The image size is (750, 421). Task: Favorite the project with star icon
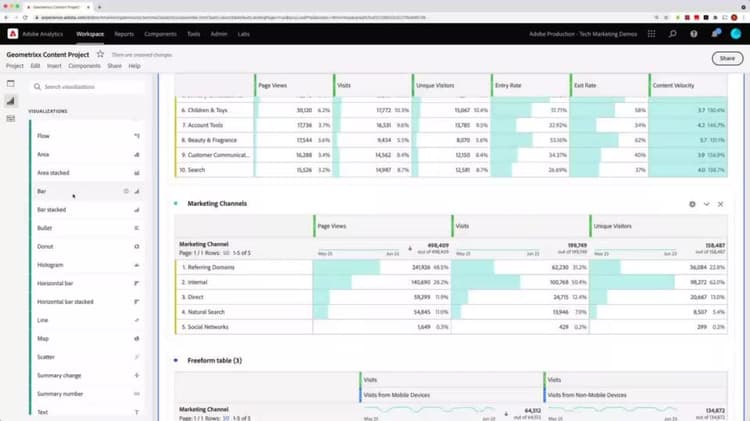100,54
